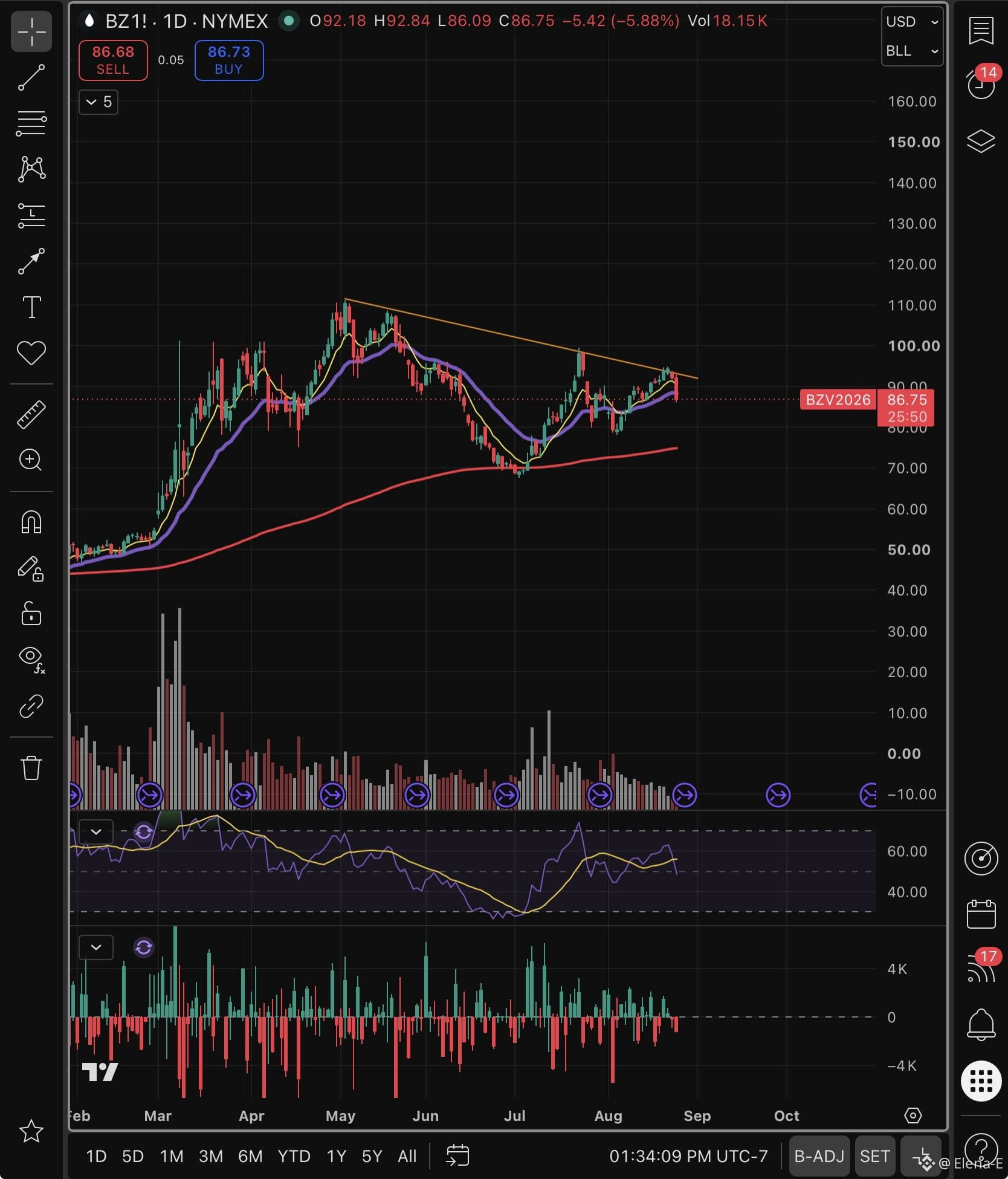Image resolution: width=1008 pixels, height=1179 pixels.
Task: Select the ruler measure tool
Action: (x=31, y=415)
